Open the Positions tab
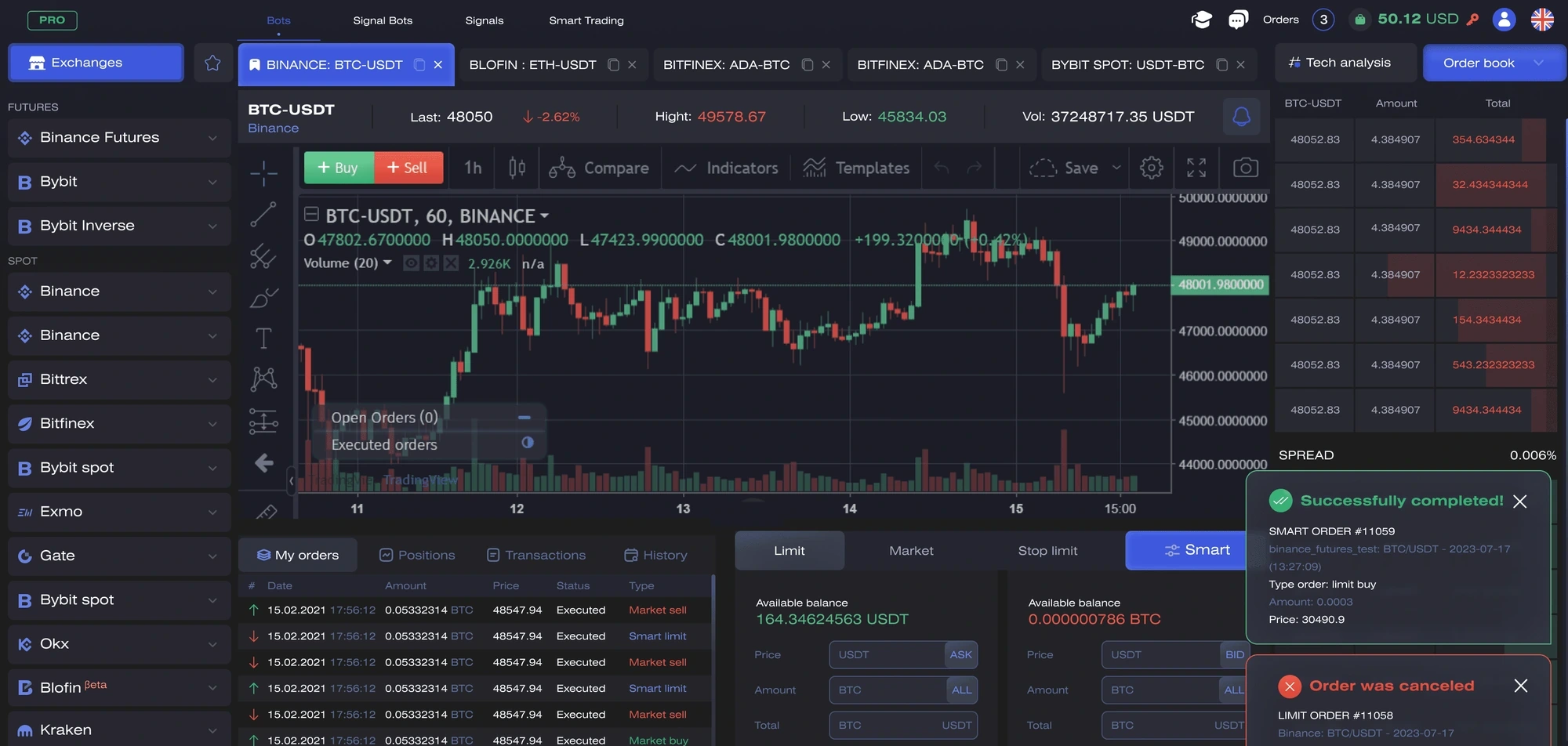The height and width of the screenshot is (746, 1568). click(417, 555)
